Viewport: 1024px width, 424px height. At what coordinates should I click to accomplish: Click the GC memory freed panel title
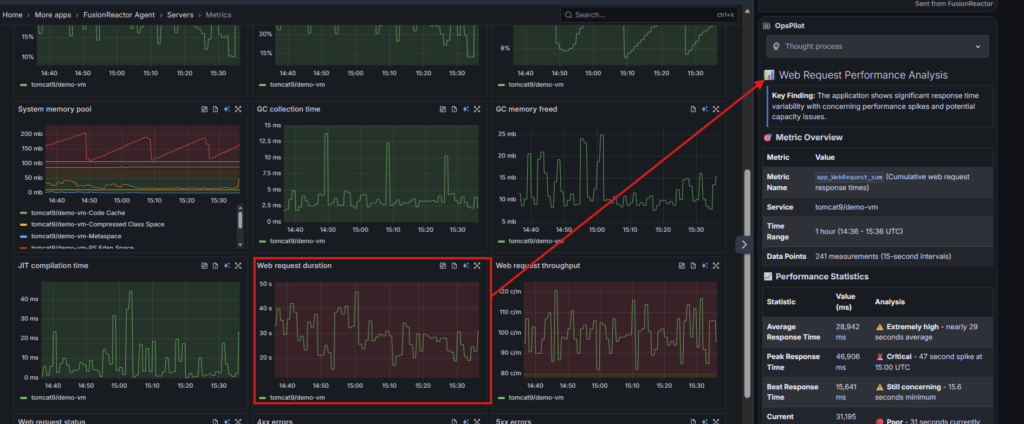click(526, 109)
